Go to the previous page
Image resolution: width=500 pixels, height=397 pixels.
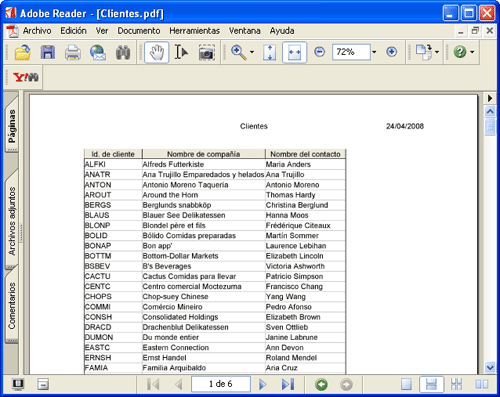click(179, 384)
